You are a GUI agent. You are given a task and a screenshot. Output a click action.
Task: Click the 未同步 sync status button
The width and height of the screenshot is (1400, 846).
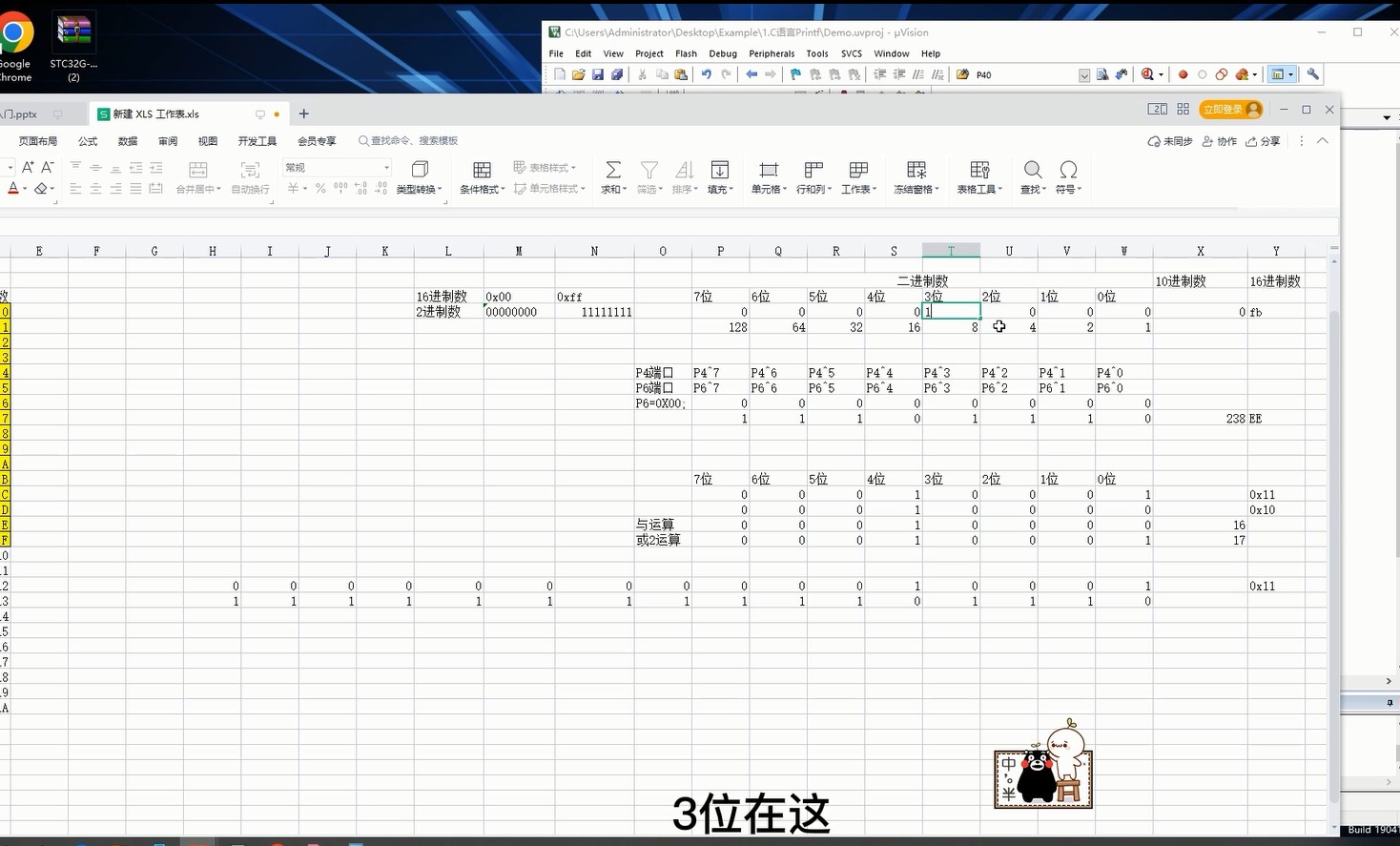click(1170, 141)
